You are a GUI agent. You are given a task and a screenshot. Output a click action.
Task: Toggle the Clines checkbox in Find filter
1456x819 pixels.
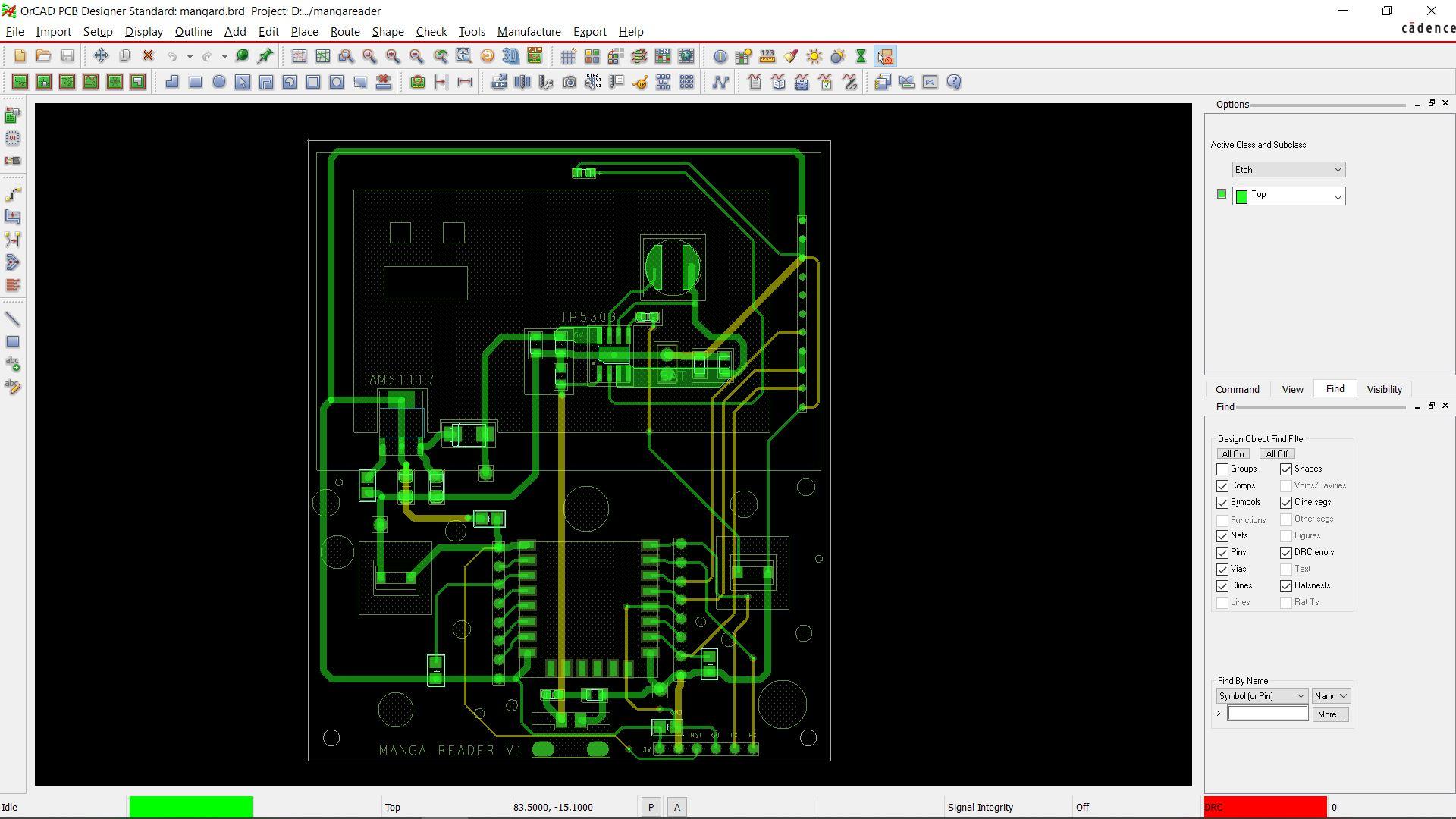pyautogui.click(x=1222, y=585)
